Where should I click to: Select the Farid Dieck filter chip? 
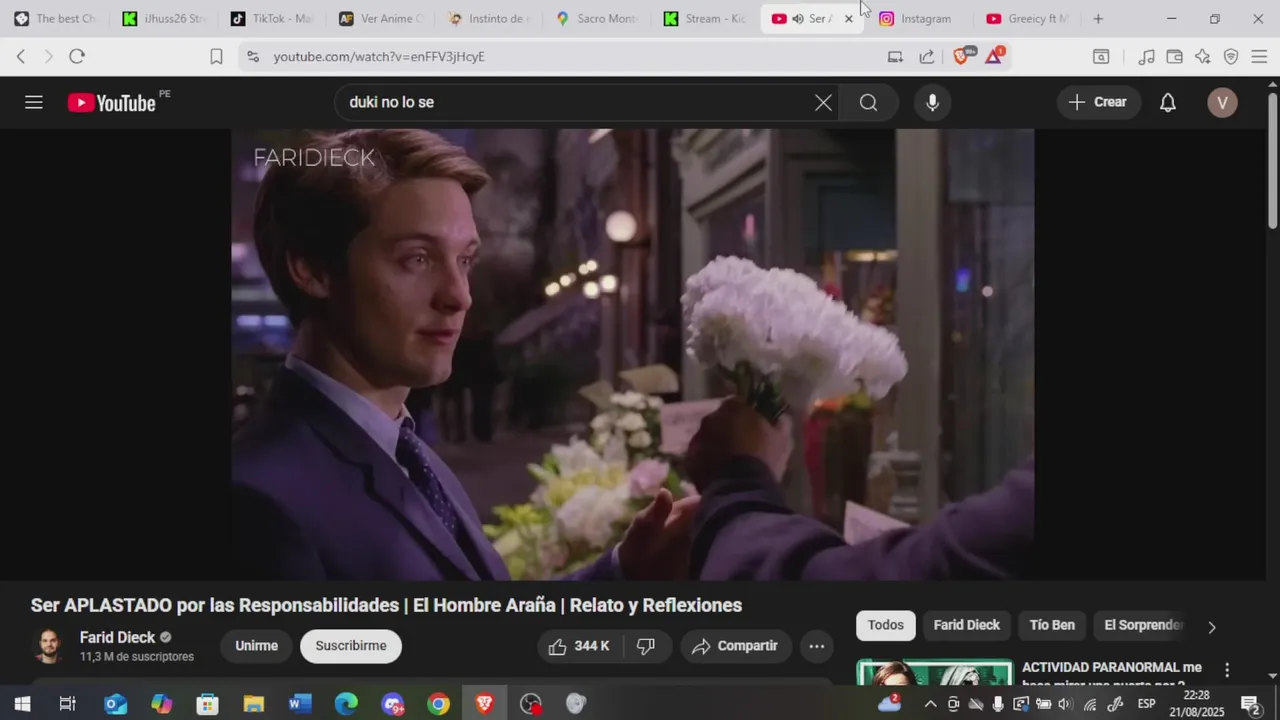point(966,625)
